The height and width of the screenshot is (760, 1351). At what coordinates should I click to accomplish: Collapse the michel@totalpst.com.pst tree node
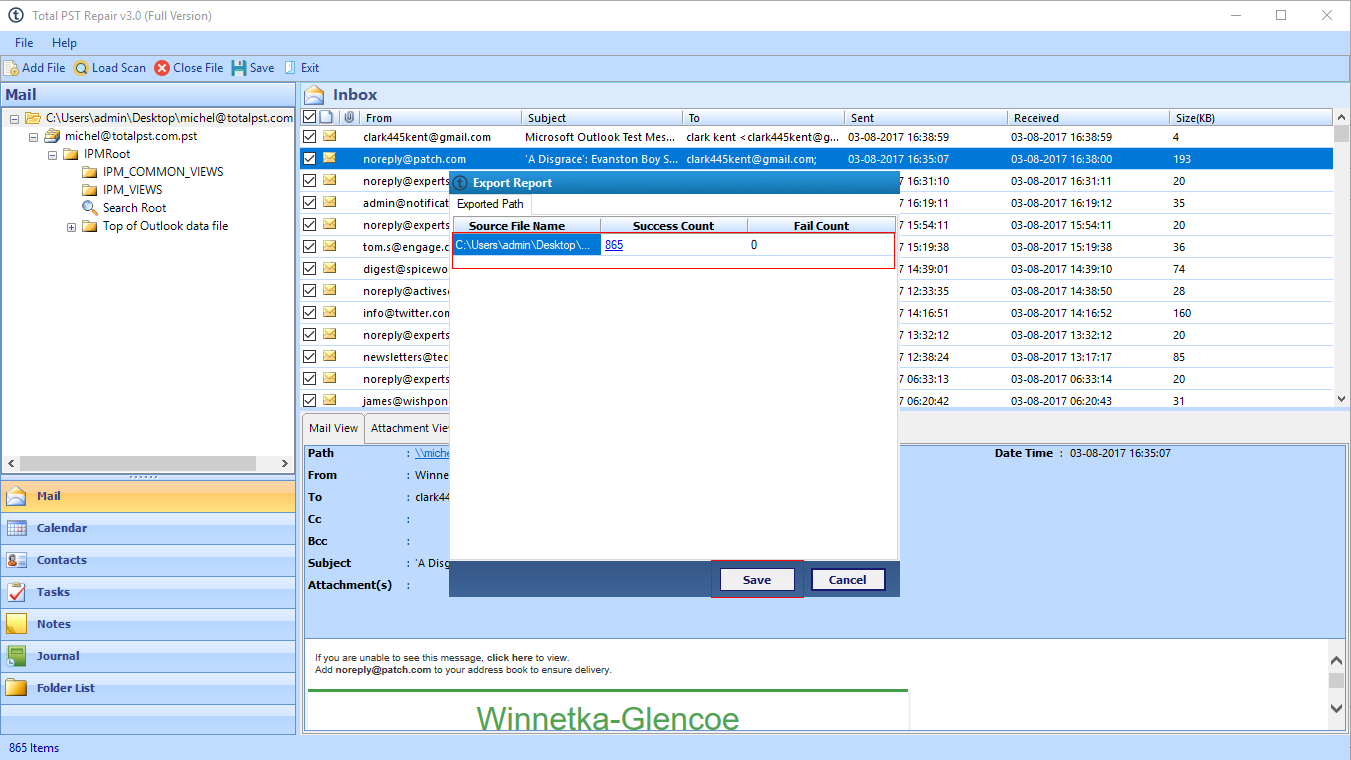33,137
